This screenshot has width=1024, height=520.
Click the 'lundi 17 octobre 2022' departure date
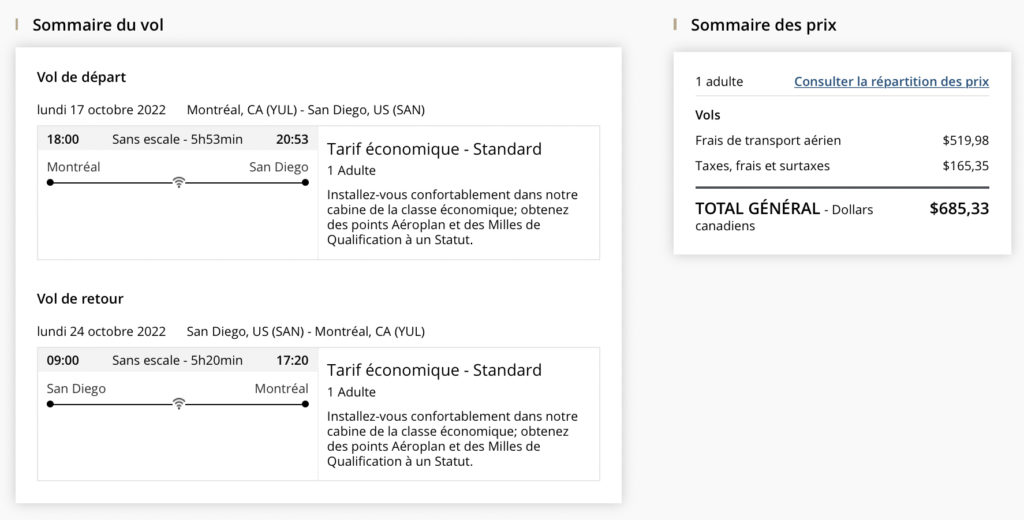click(101, 110)
